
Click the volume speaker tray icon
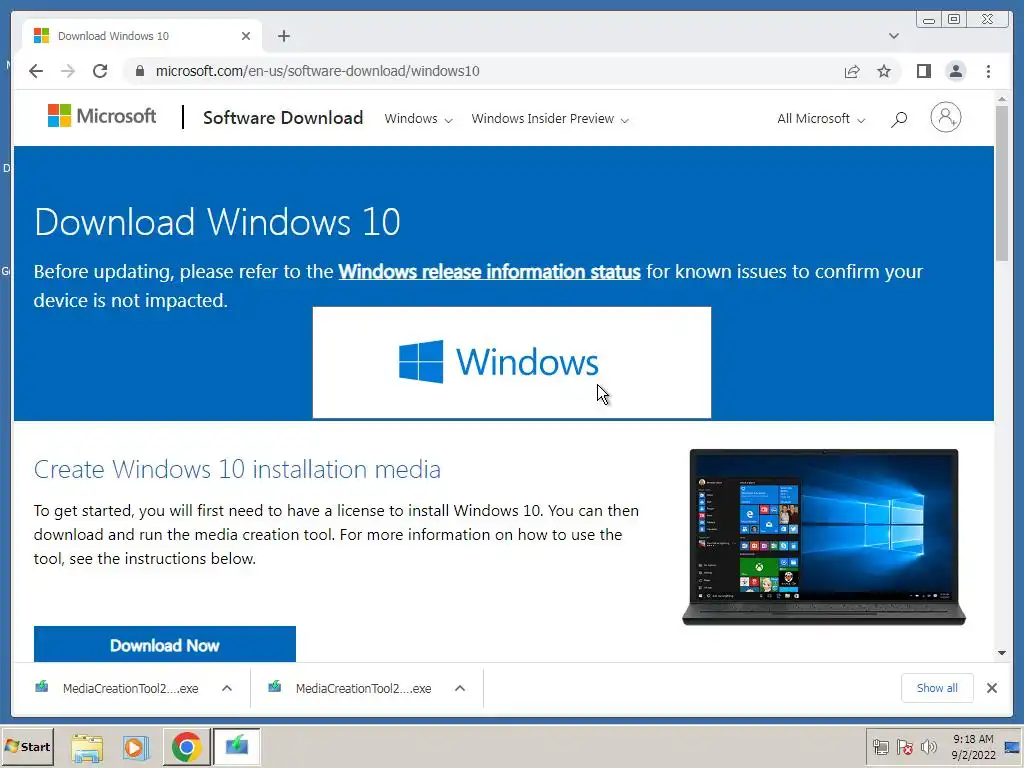pos(928,747)
